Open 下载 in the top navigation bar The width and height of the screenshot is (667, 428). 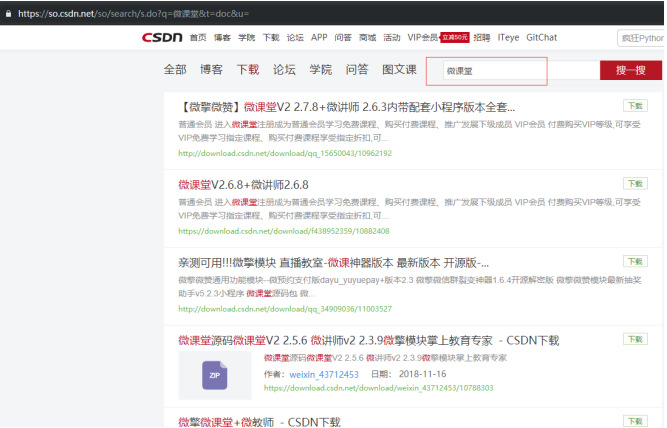coord(271,37)
